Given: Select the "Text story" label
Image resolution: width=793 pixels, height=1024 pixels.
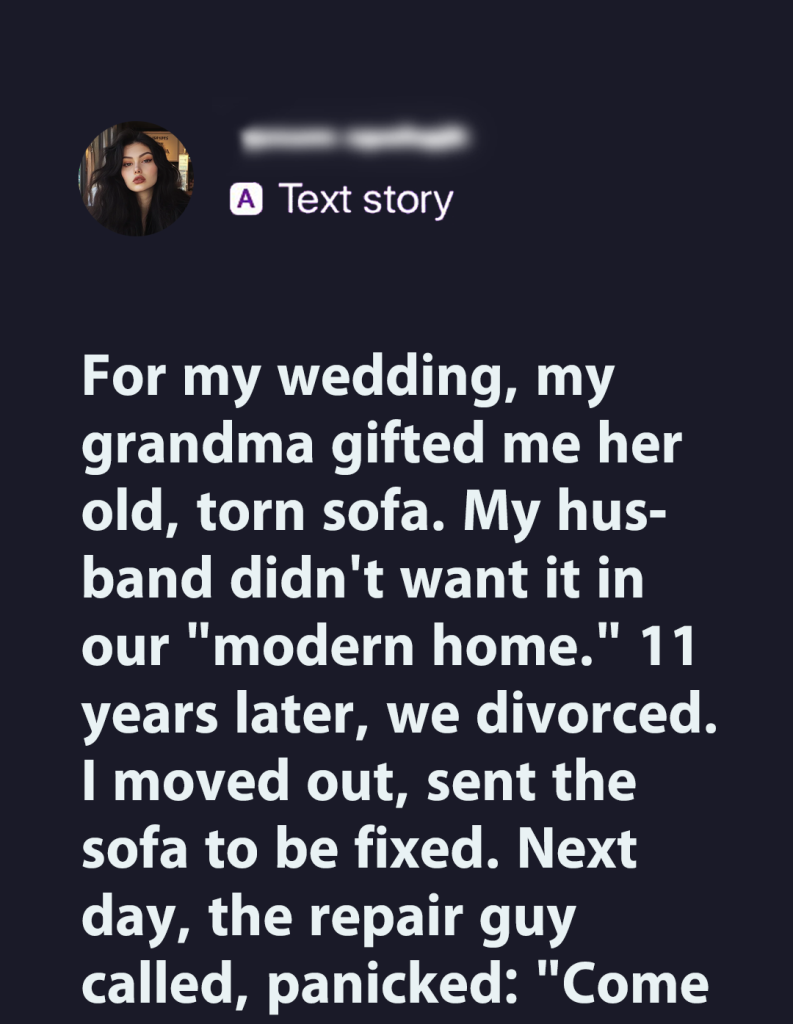Looking at the screenshot, I should click(365, 200).
